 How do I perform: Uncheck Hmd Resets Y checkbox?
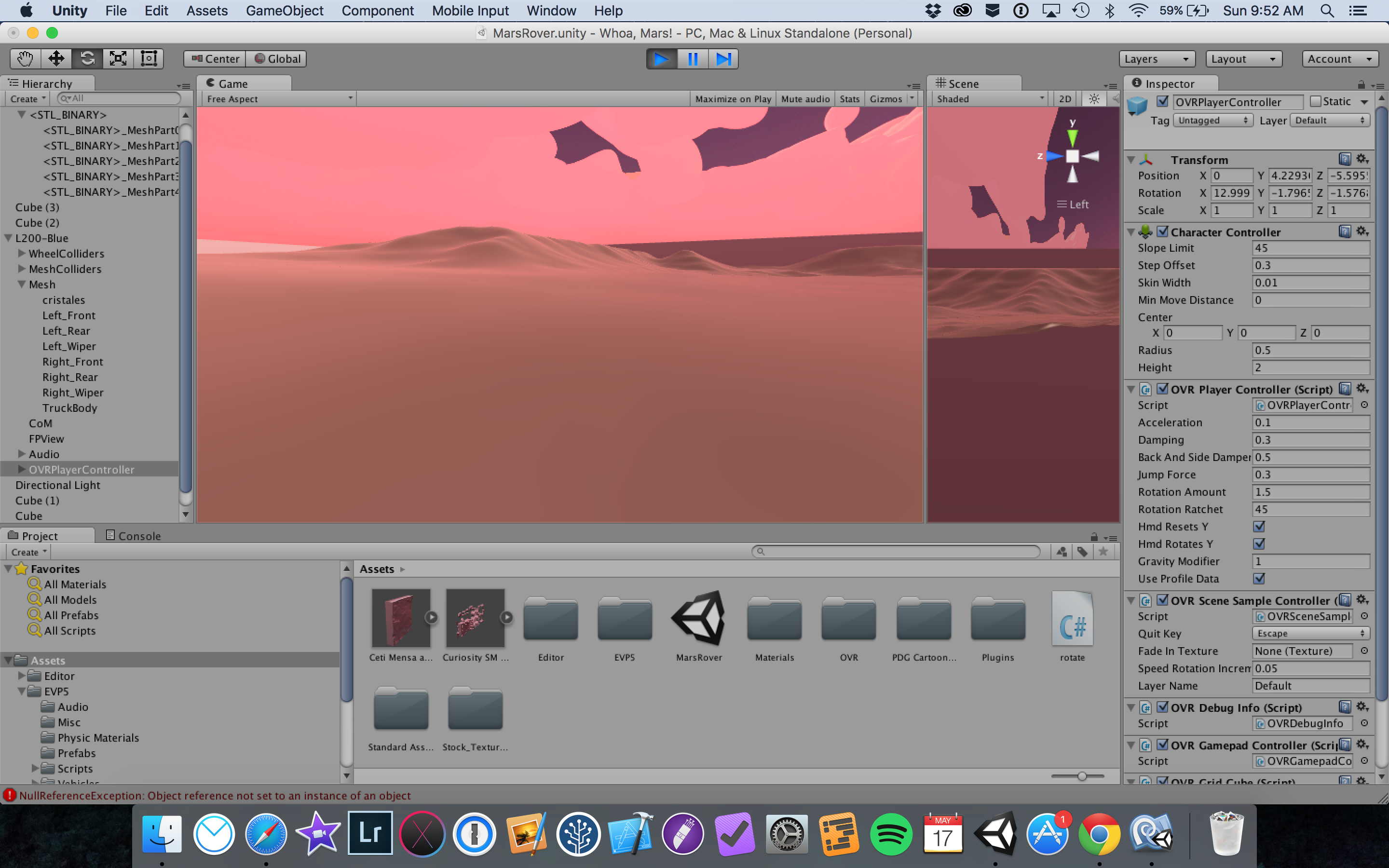click(x=1259, y=527)
